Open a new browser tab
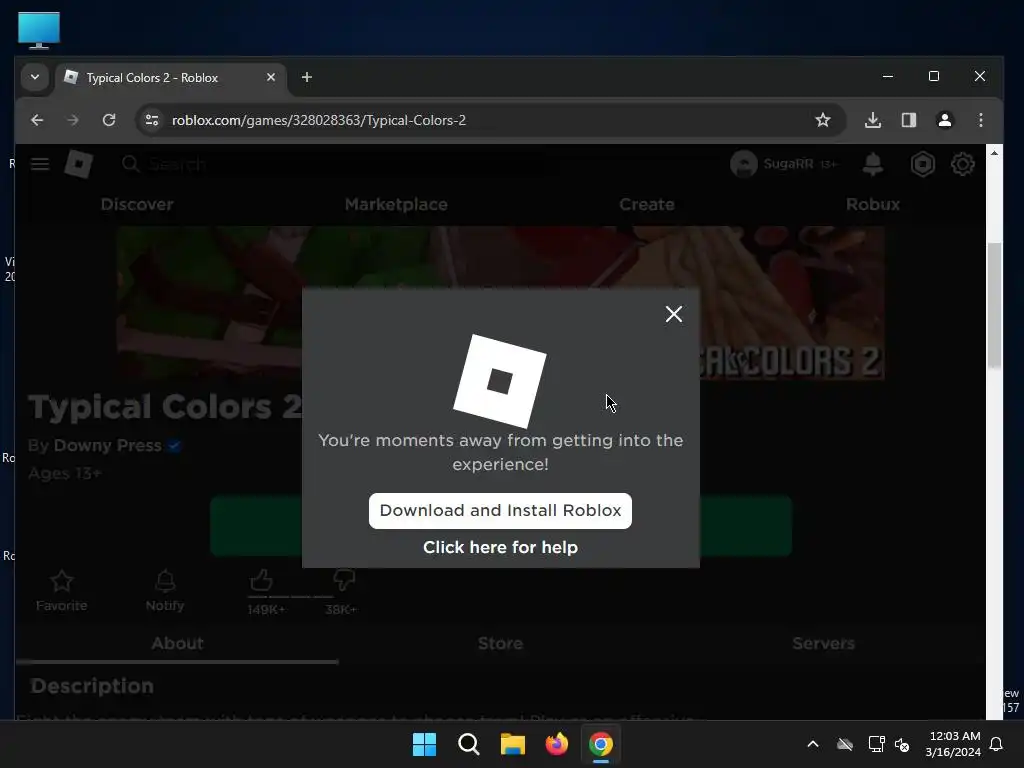This screenshot has height=768, width=1024. click(306, 77)
